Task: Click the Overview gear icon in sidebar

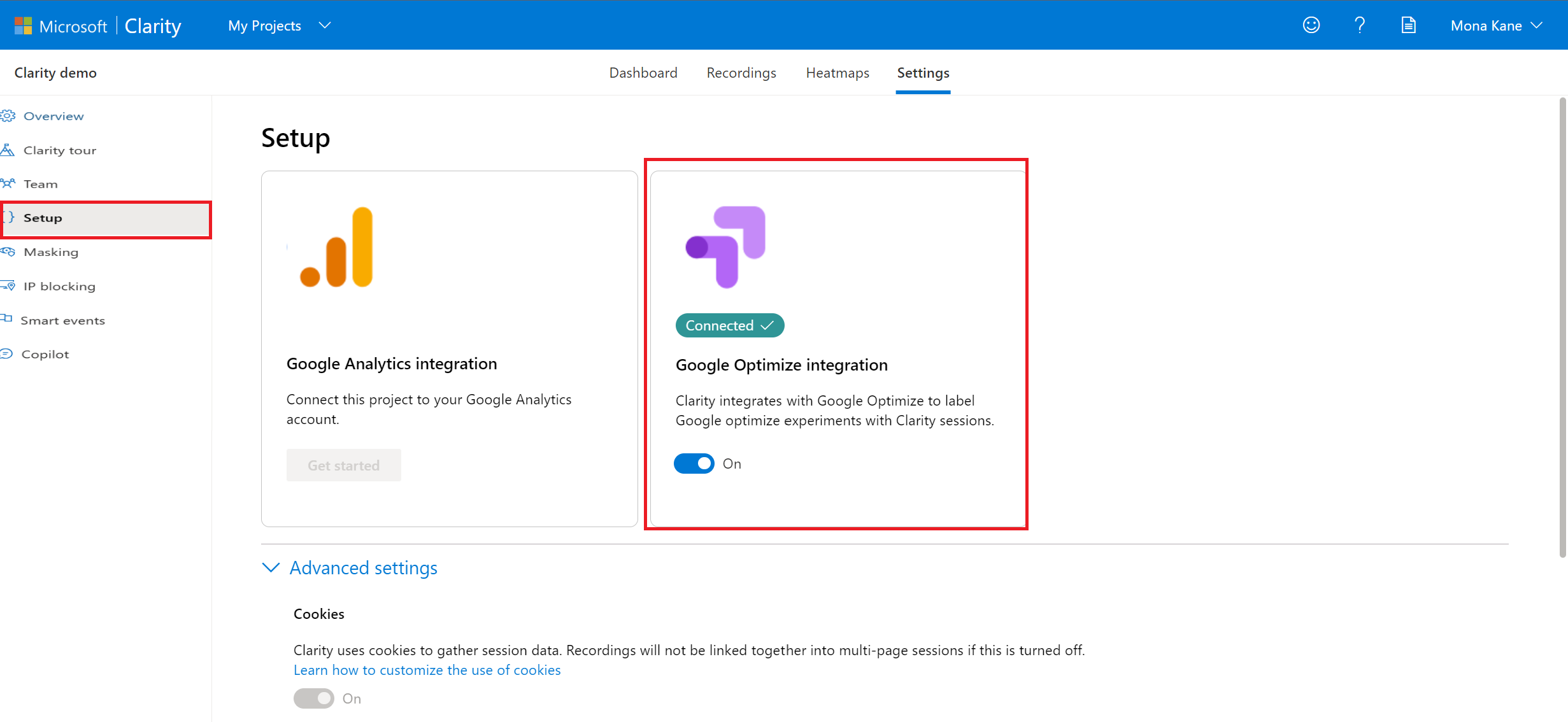Action: (x=8, y=116)
